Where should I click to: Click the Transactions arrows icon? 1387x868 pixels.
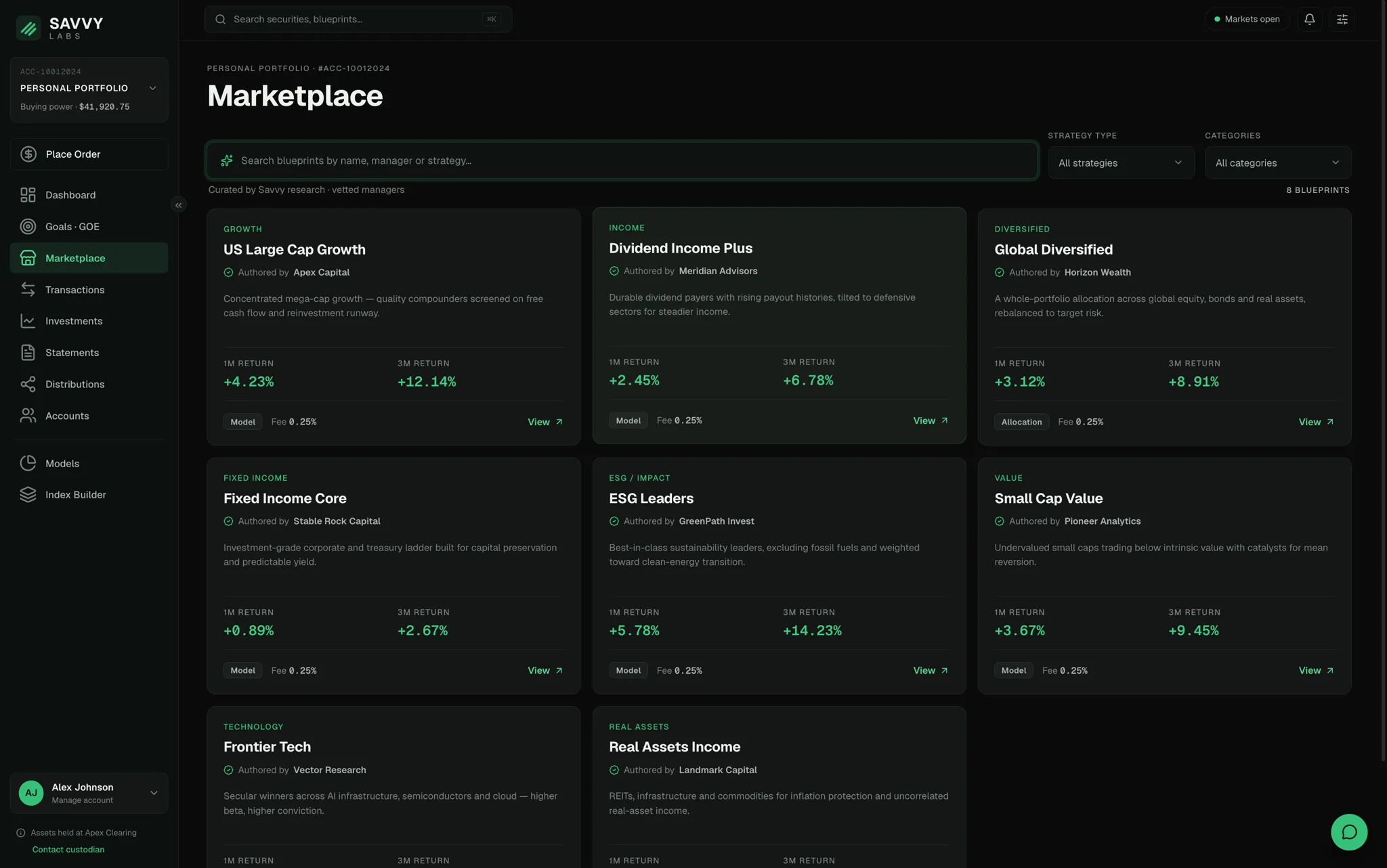pos(28,290)
